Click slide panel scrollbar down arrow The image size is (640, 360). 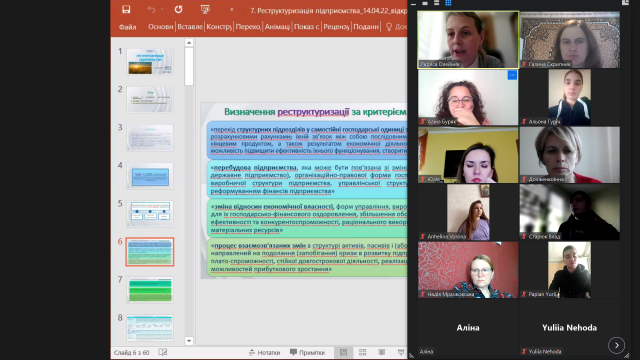189,341
